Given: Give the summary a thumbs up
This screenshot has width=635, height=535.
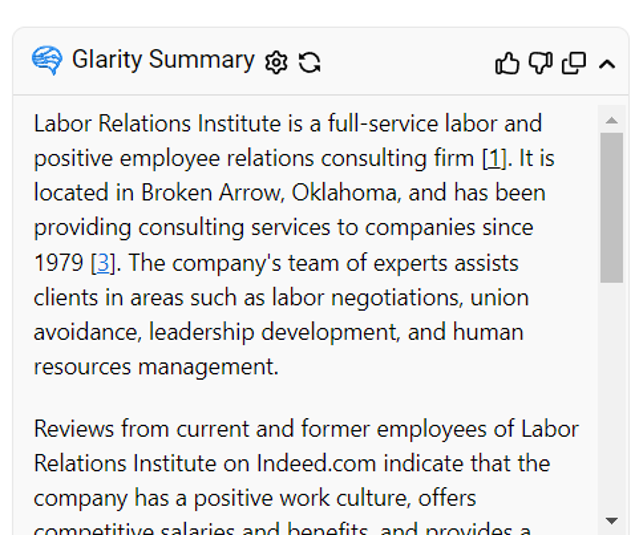Looking at the screenshot, I should coord(507,63).
